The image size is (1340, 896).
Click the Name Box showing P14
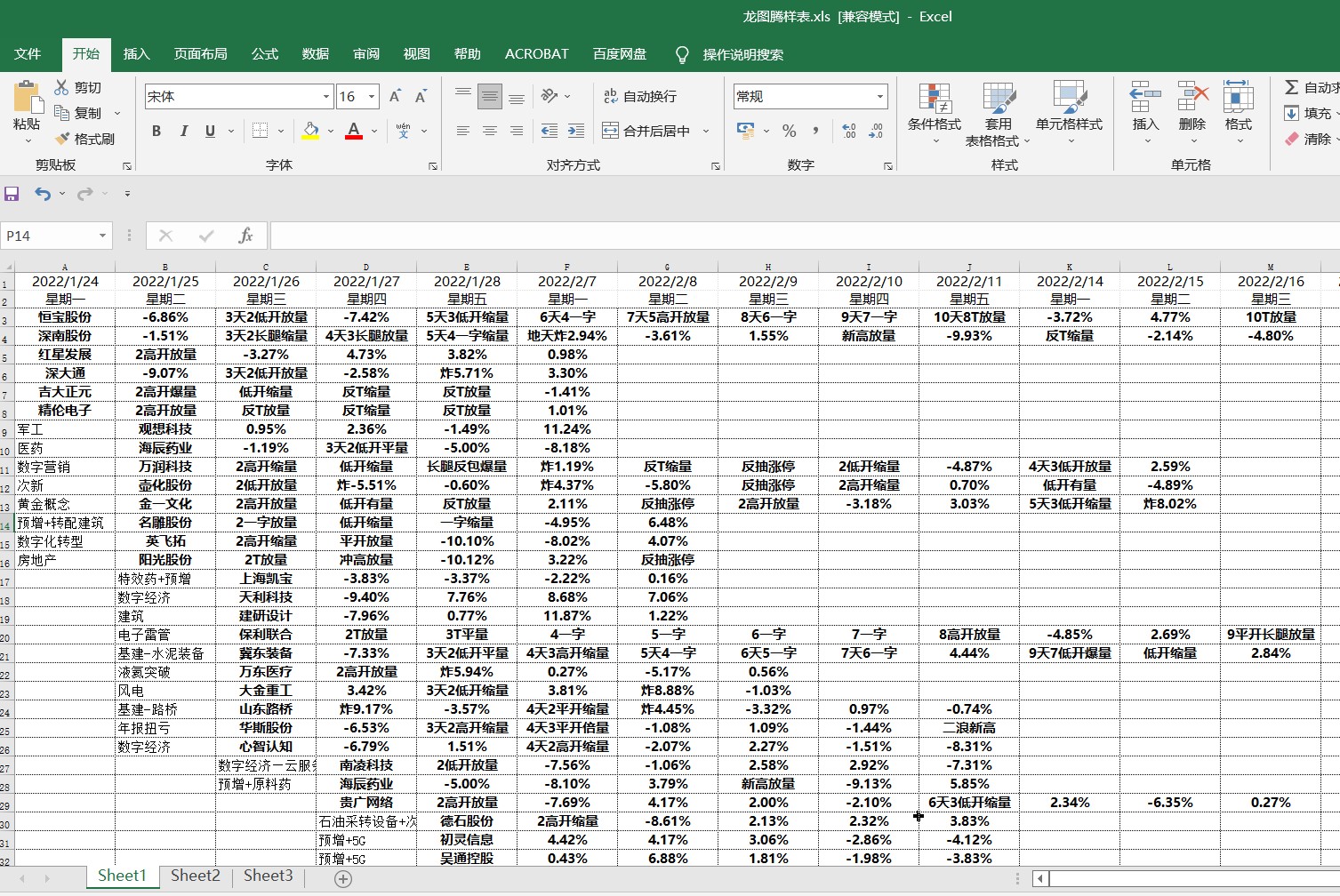(x=56, y=236)
